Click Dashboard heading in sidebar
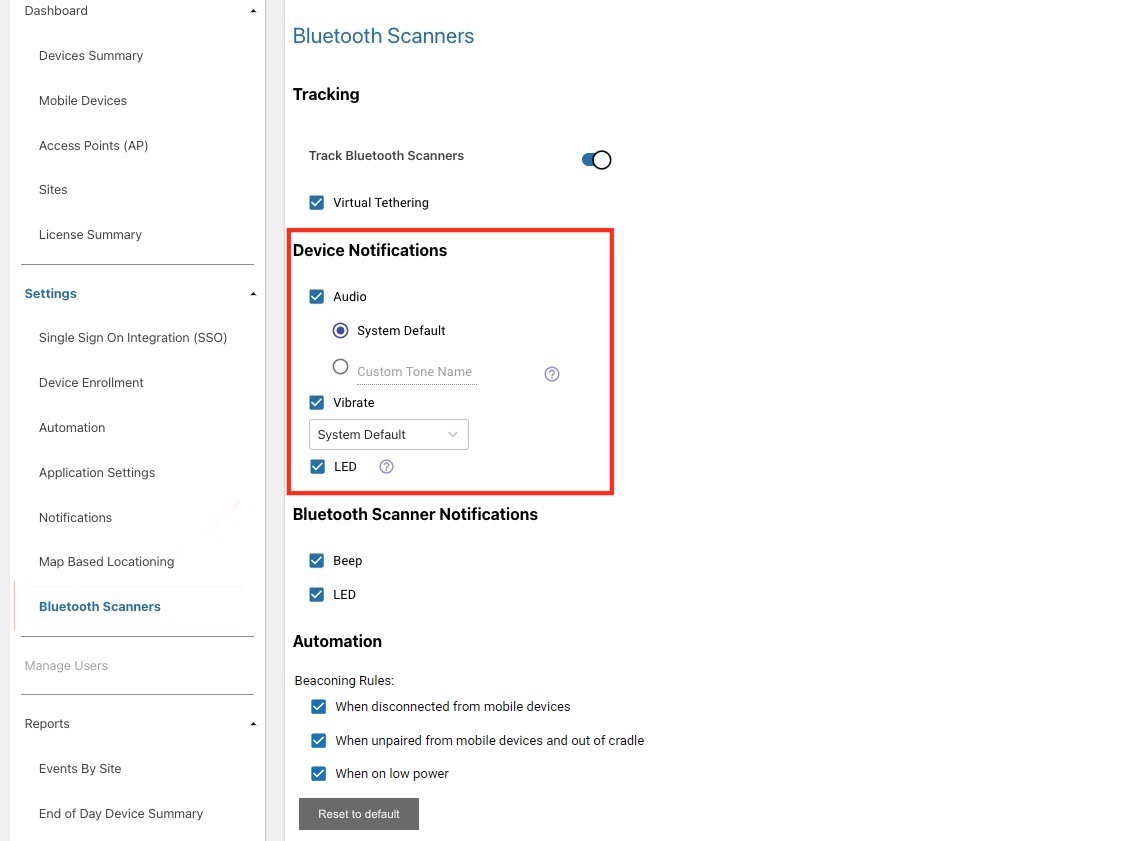This screenshot has height=841, width=1136. tap(56, 11)
